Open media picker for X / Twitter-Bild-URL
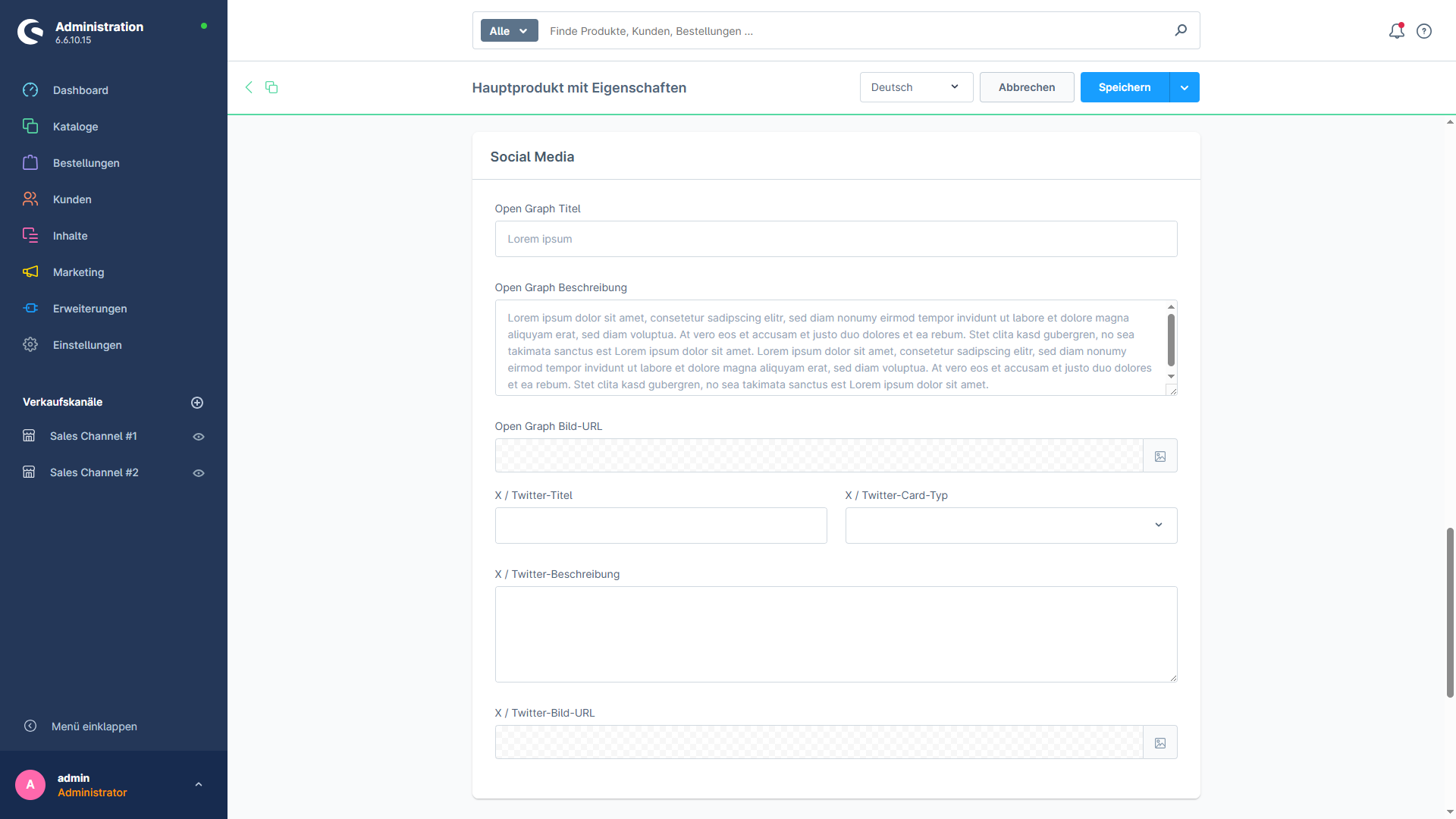Image resolution: width=1456 pixels, height=819 pixels. pos(1159,742)
